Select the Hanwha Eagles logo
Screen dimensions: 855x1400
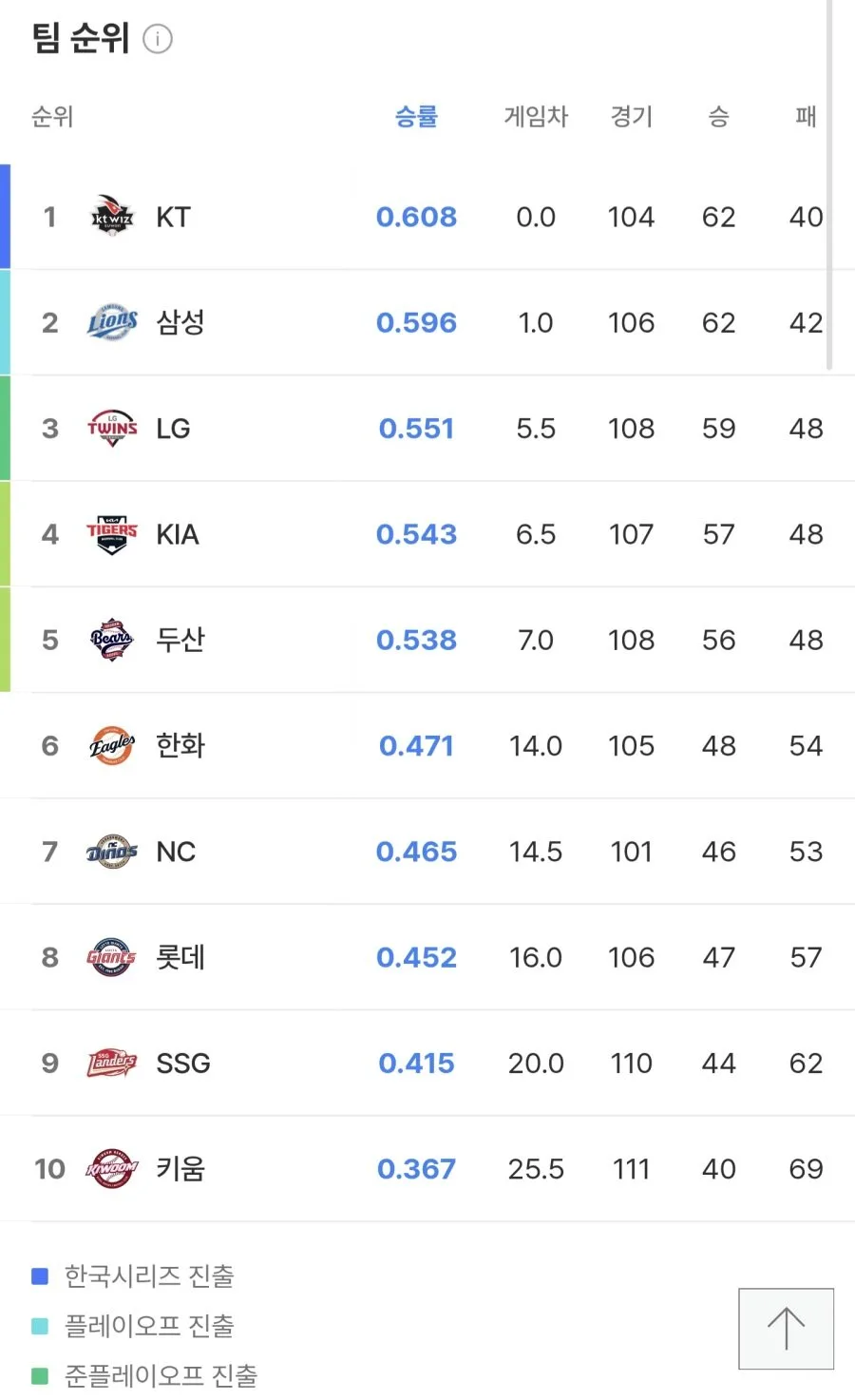coord(112,745)
